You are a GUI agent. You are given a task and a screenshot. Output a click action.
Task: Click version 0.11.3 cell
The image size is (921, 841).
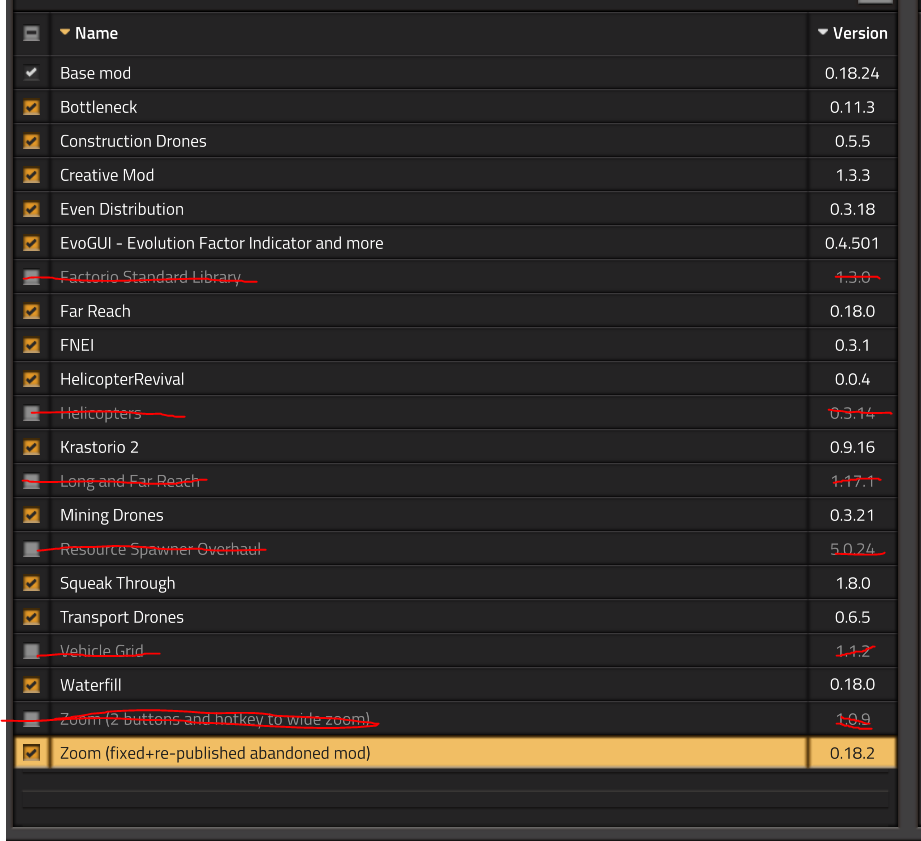(852, 107)
